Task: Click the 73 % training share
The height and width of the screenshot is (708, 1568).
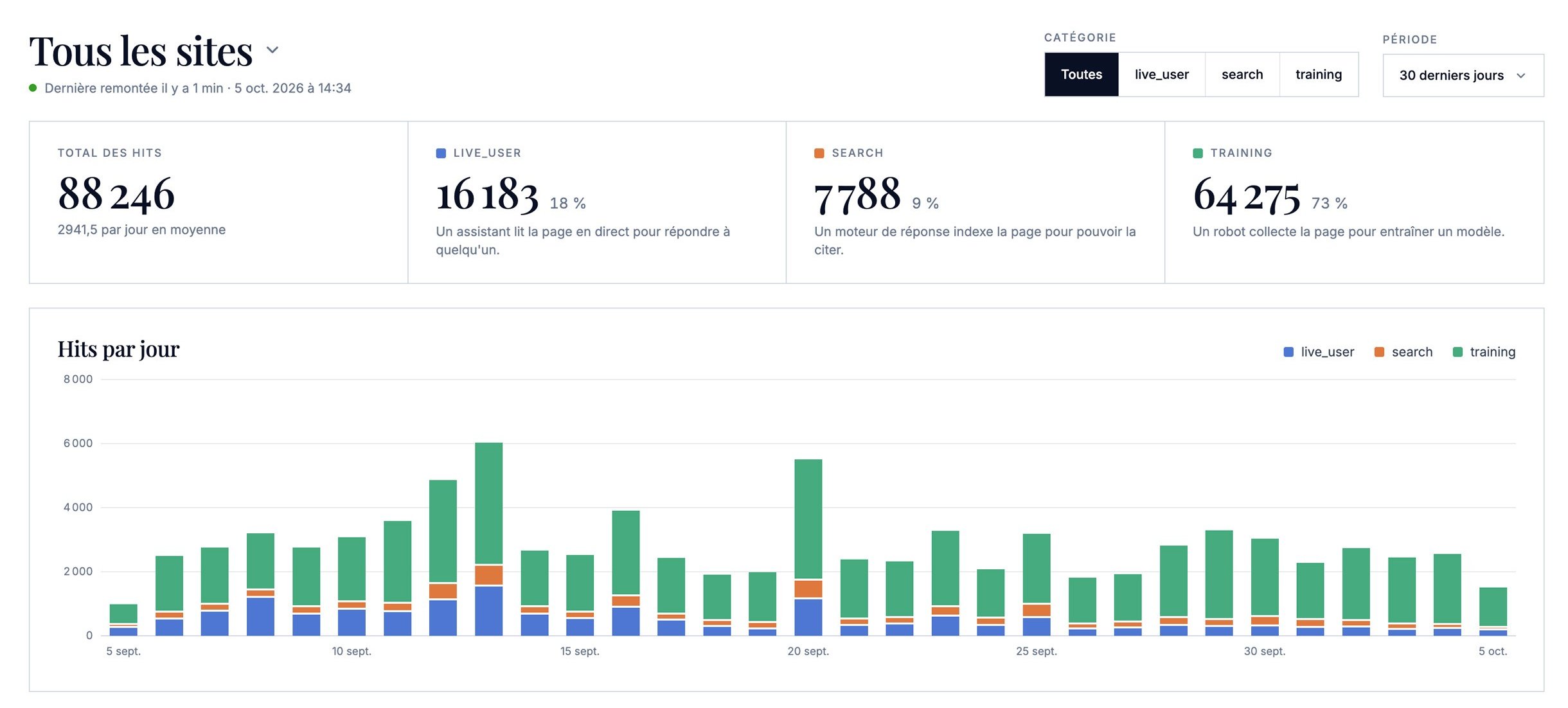Action: click(1330, 203)
